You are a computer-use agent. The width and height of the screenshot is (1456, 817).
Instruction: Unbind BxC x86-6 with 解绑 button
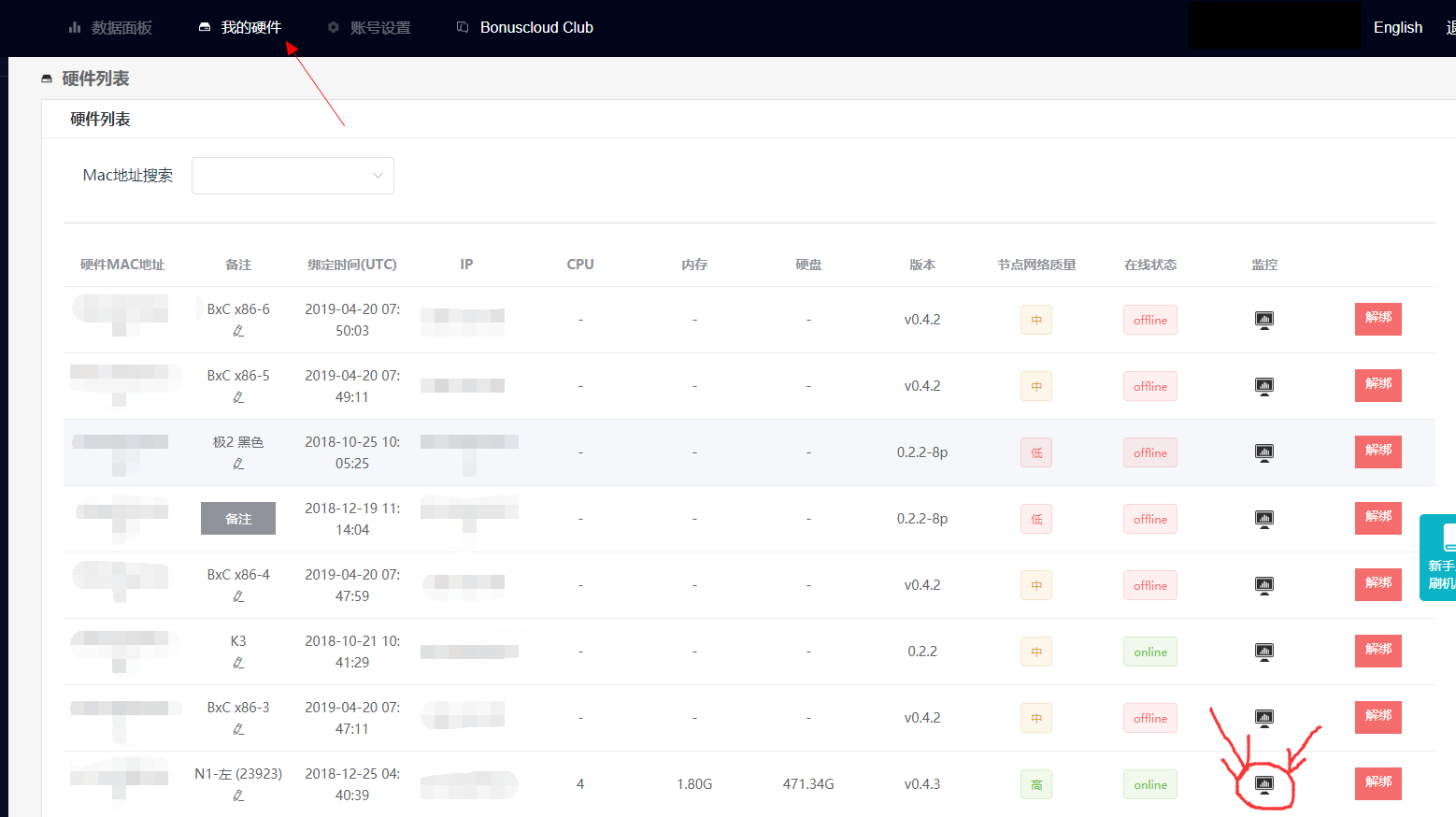(1378, 319)
